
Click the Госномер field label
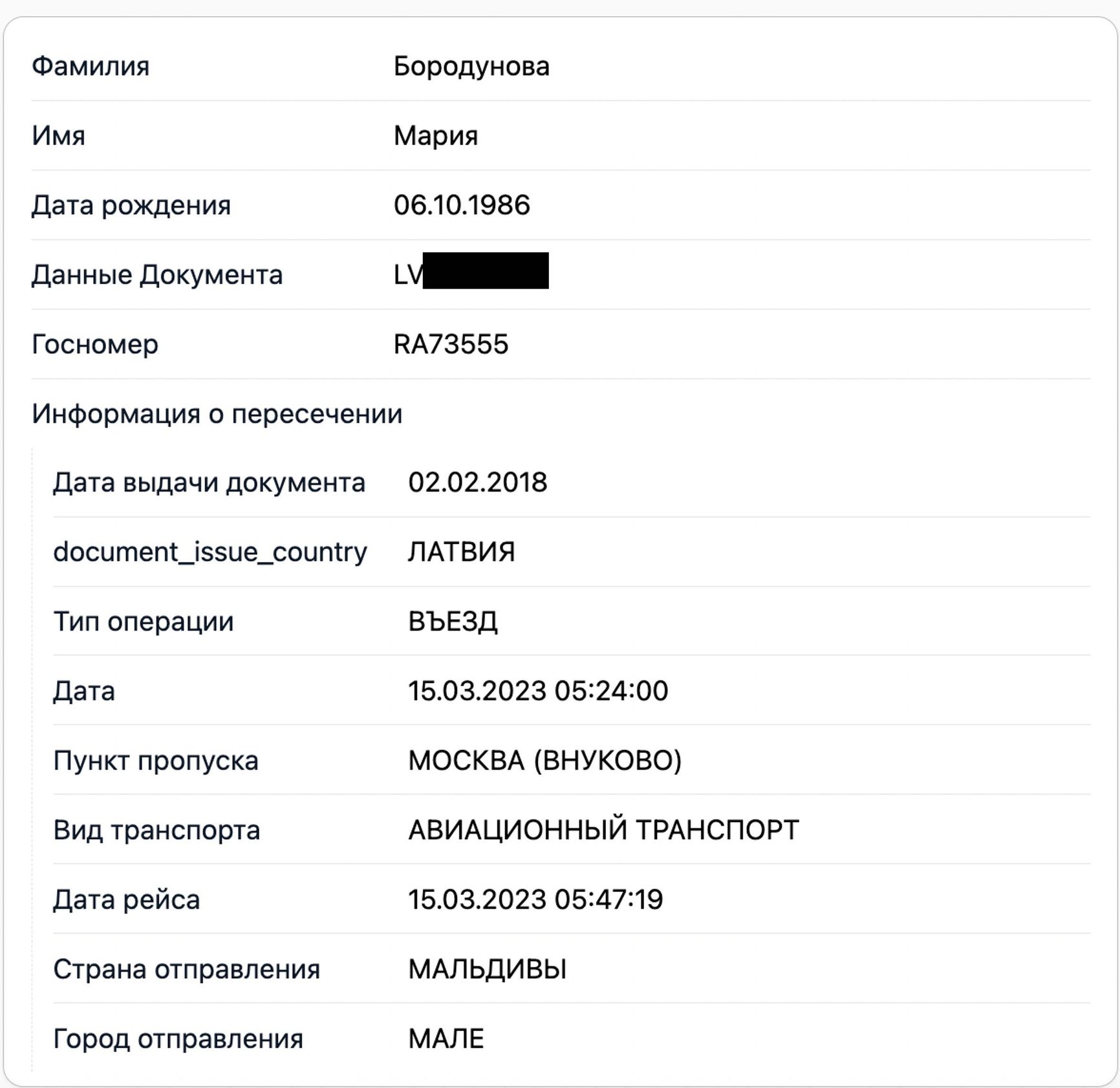pos(95,344)
